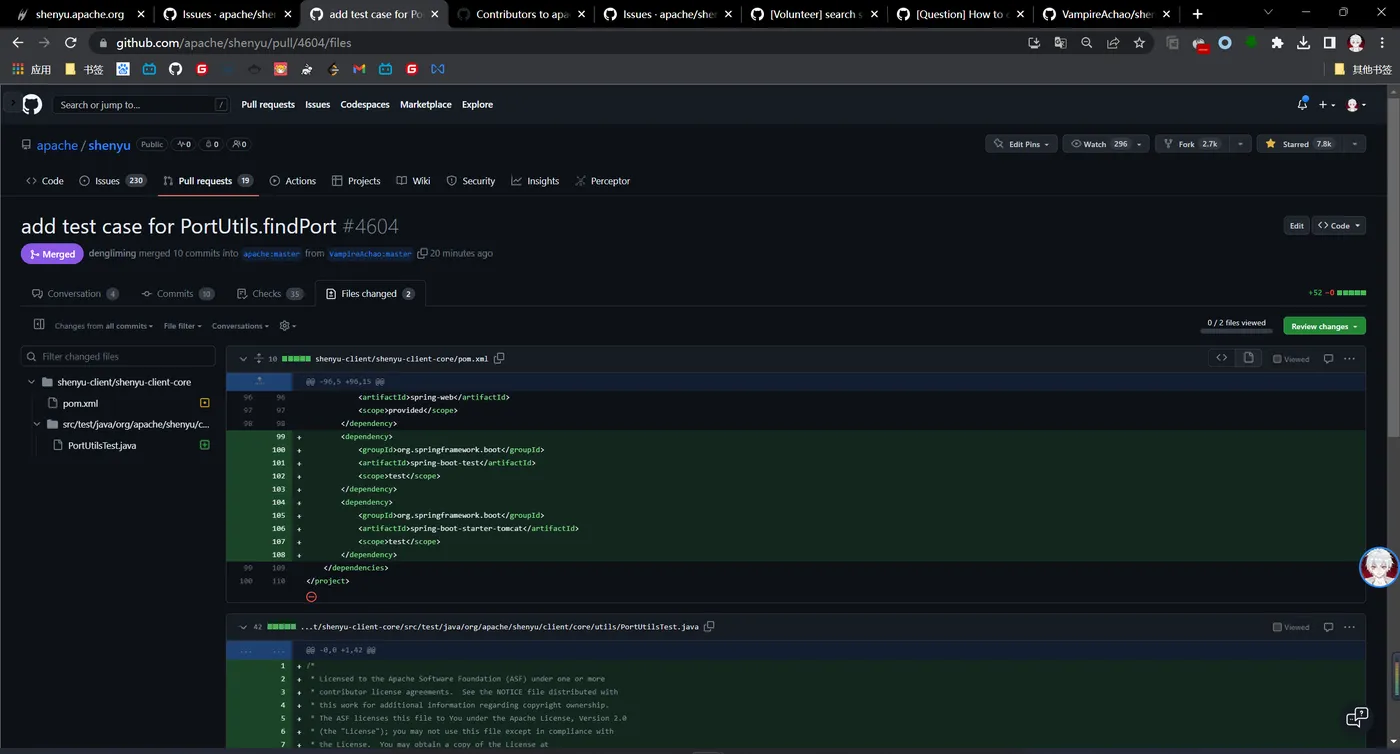Open the floating feedback chat icon
The width and height of the screenshot is (1400, 754).
click(x=1357, y=717)
